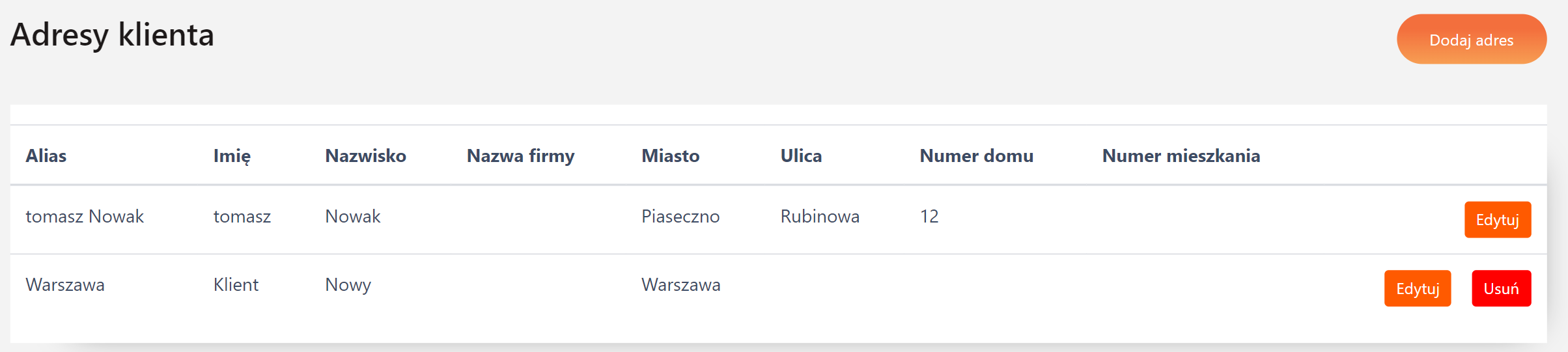Image resolution: width=1568 pixels, height=352 pixels.
Task: Delete the Warszawa address with Usuń
Action: pyautogui.click(x=1501, y=288)
